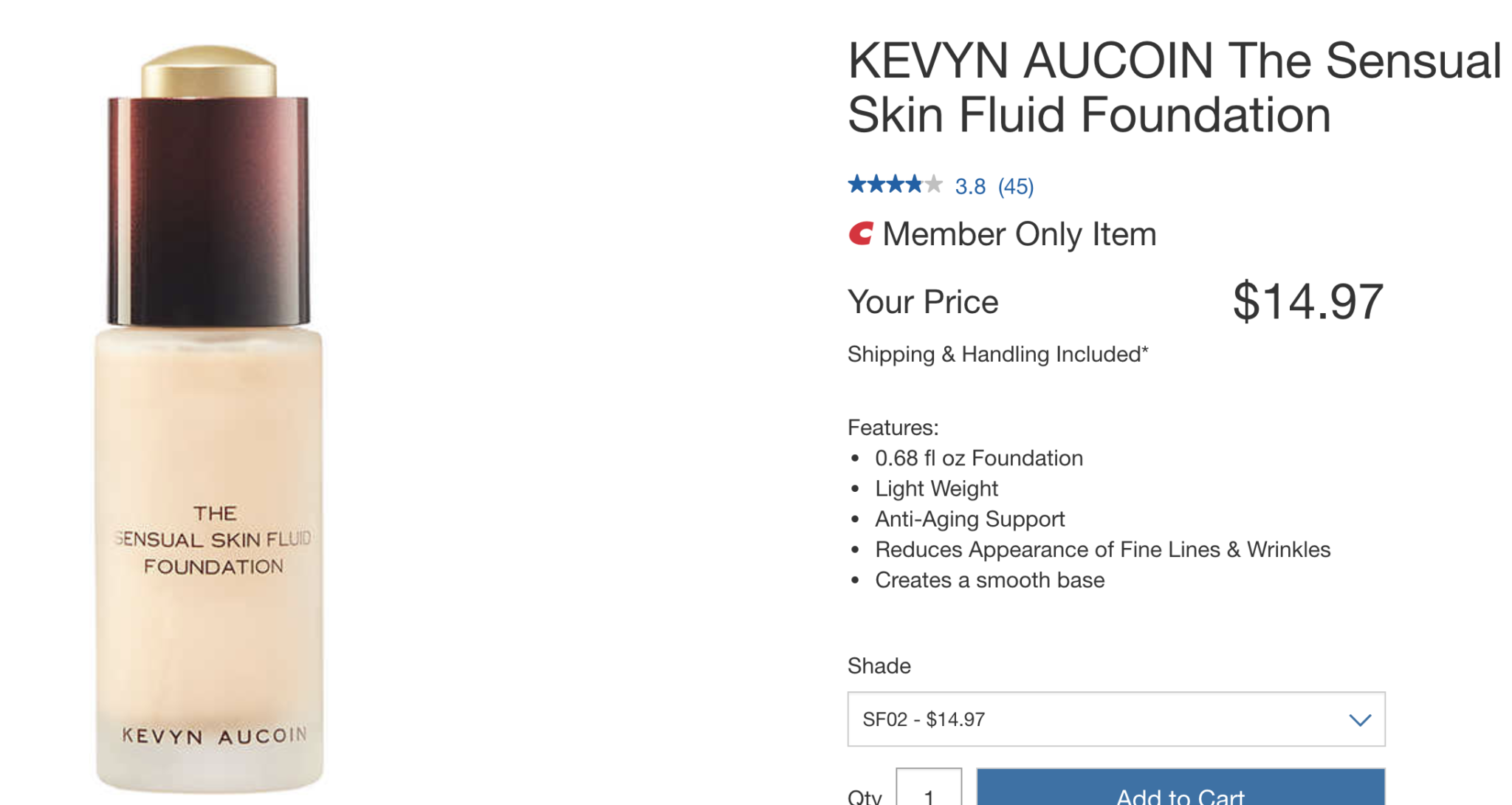The width and height of the screenshot is (1512, 805).
Task: Click the Shade label above dropdown
Action: 879,666
